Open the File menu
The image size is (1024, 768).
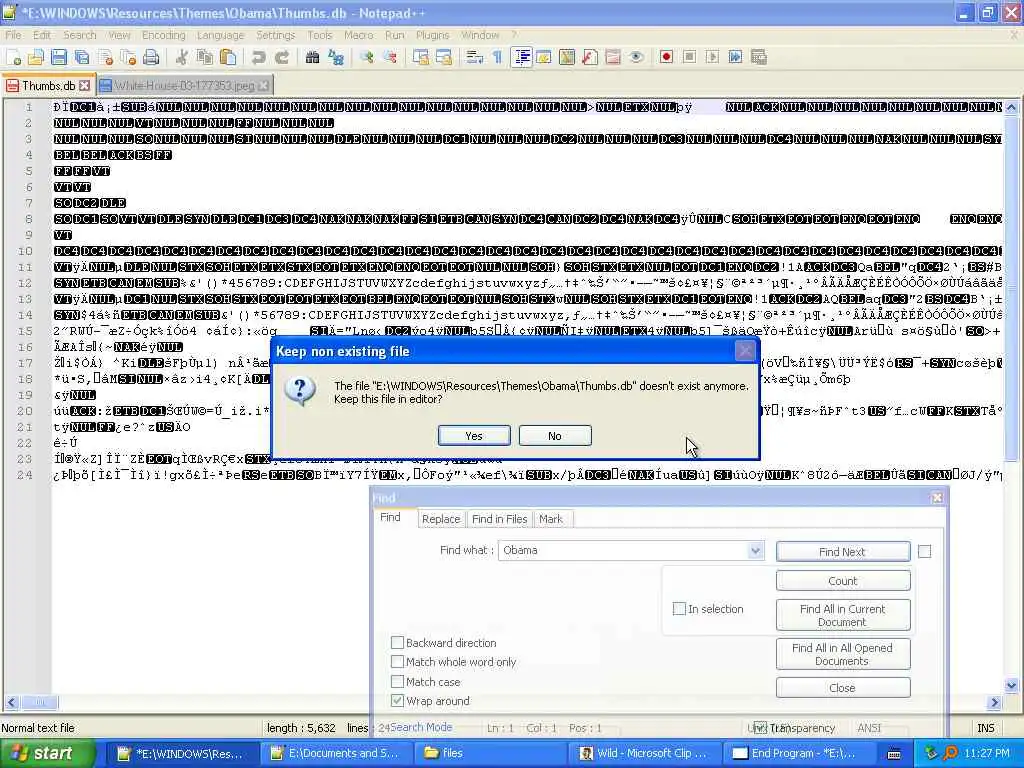(13, 35)
